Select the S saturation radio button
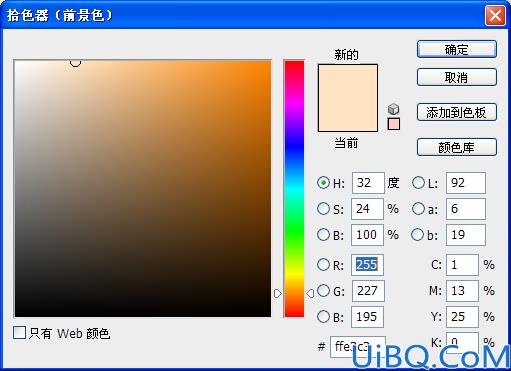Screen dimensions: 511x371 [323, 209]
